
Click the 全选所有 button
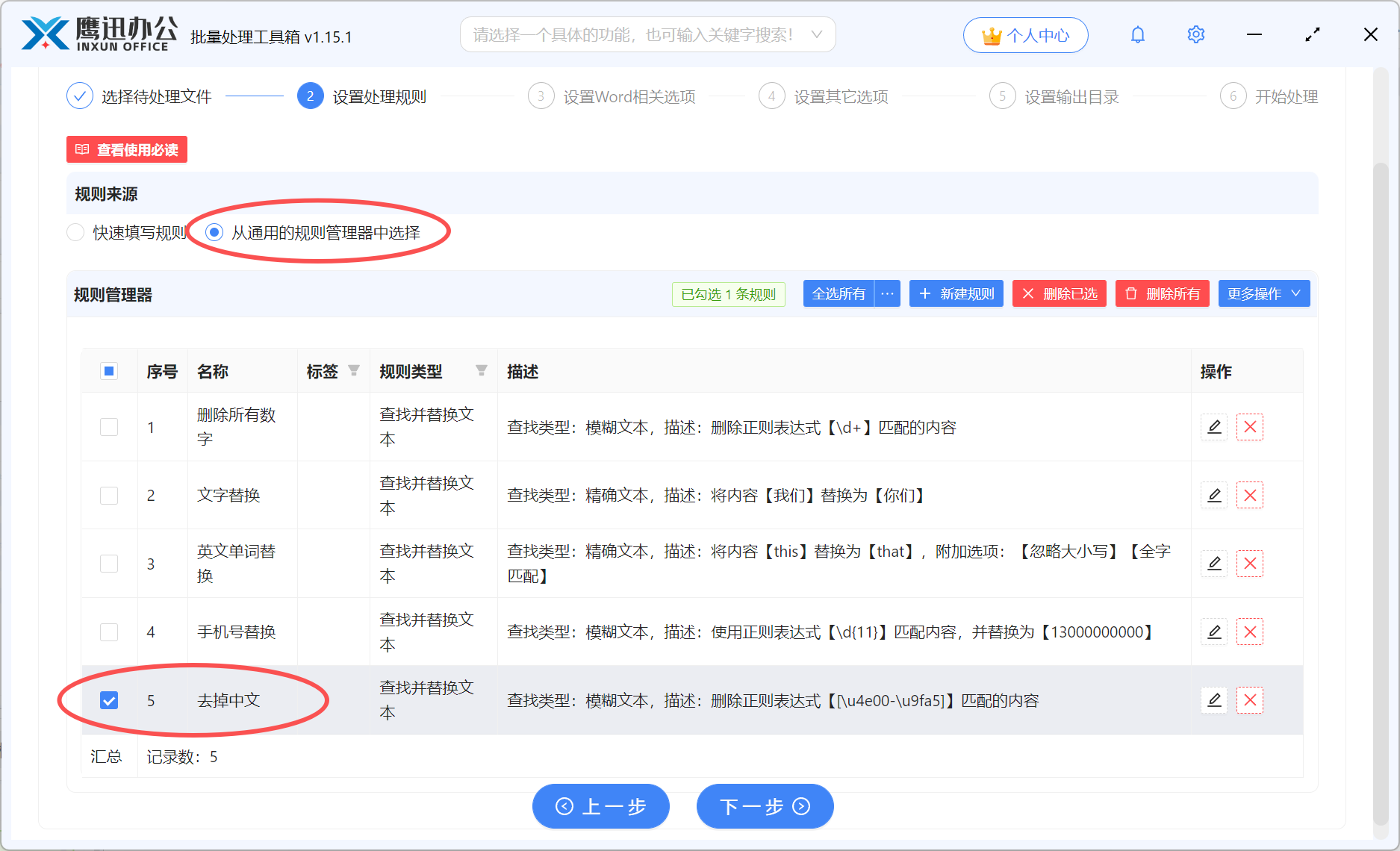click(839, 294)
